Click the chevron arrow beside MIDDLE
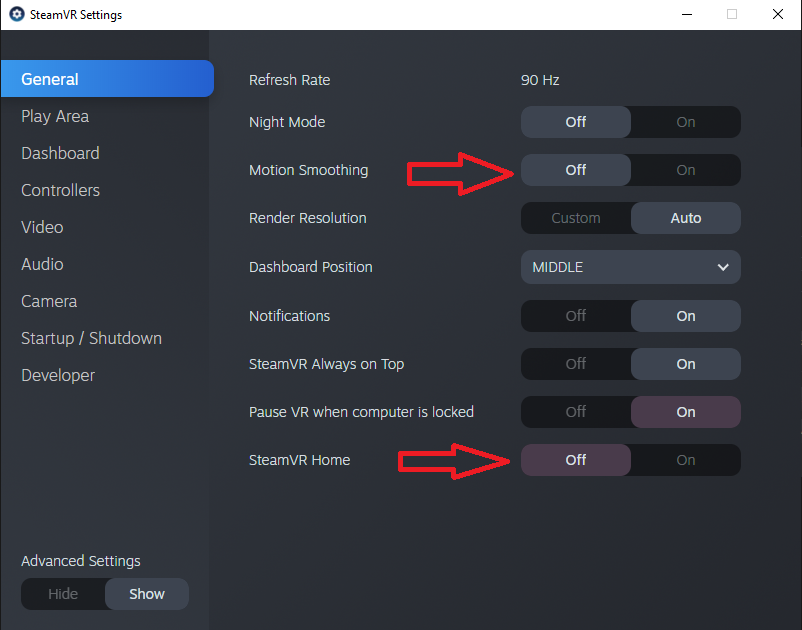 [723, 267]
